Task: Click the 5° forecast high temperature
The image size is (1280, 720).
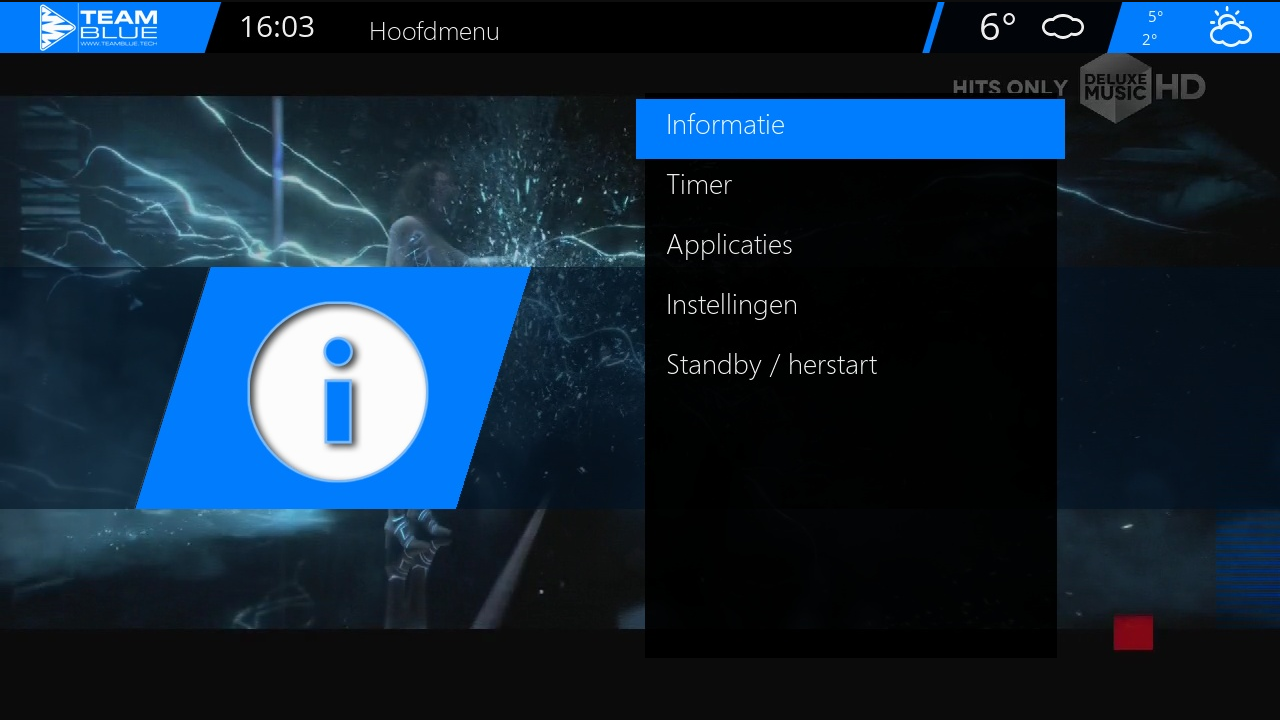Action: [1155, 17]
